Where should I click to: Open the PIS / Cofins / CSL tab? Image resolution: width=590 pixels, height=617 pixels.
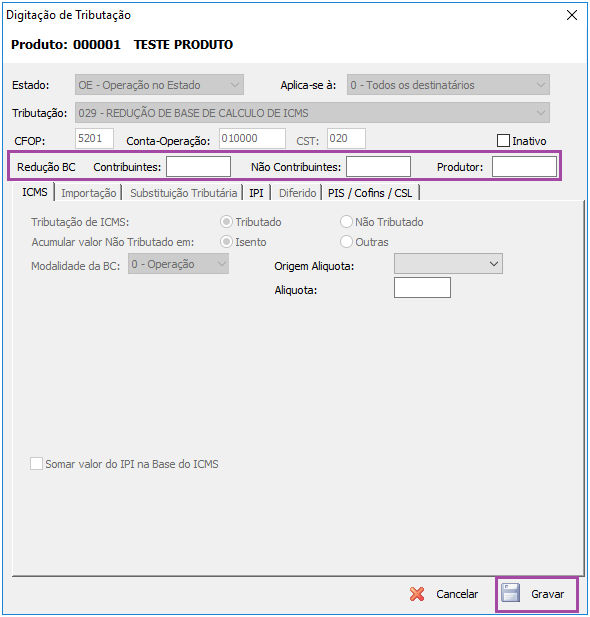370,193
